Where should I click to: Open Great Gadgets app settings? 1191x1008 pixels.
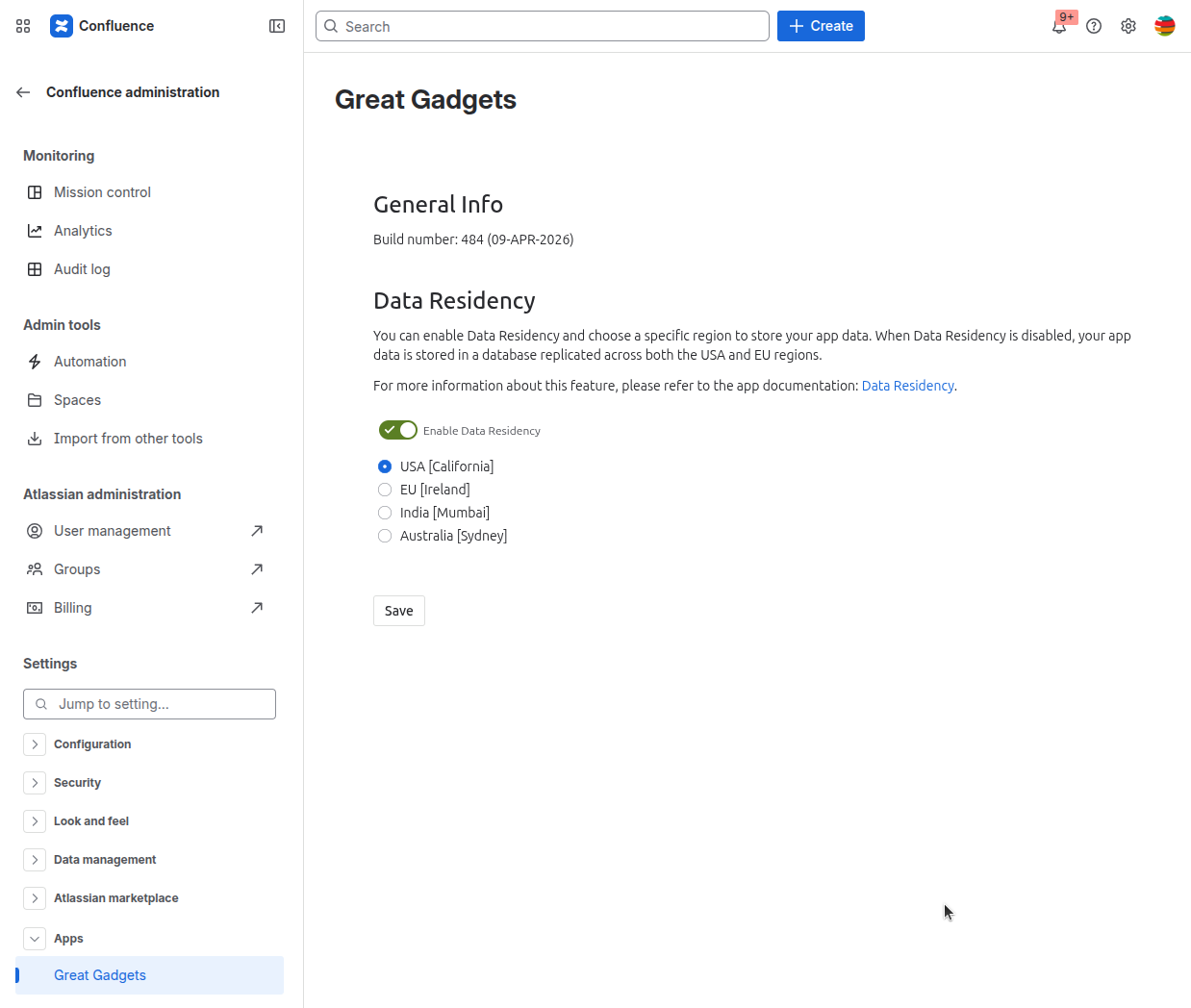click(x=149, y=975)
